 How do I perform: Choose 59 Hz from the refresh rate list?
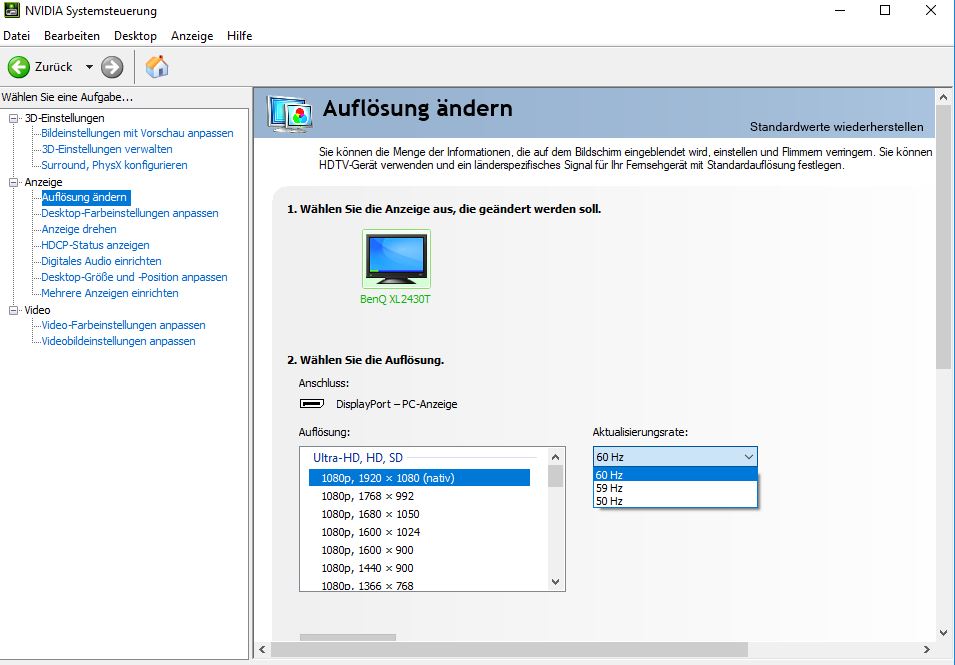(x=609, y=488)
